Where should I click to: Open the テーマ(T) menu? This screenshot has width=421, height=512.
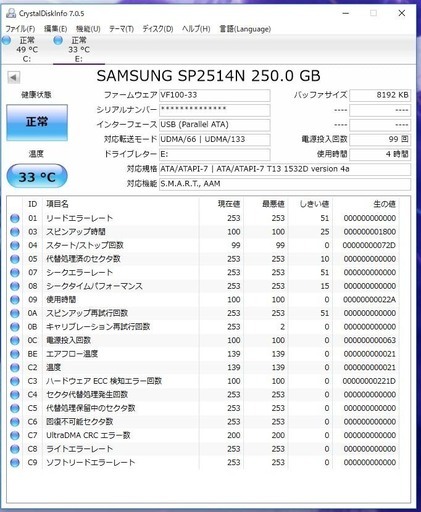point(121,29)
